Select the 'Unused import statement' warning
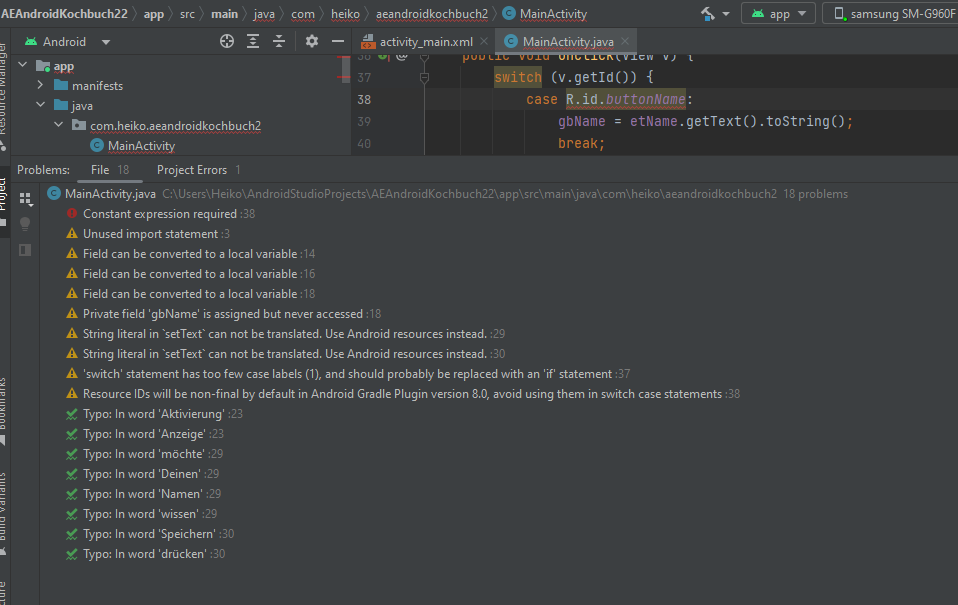Viewport: 958px width, 605px height. pos(150,234)
